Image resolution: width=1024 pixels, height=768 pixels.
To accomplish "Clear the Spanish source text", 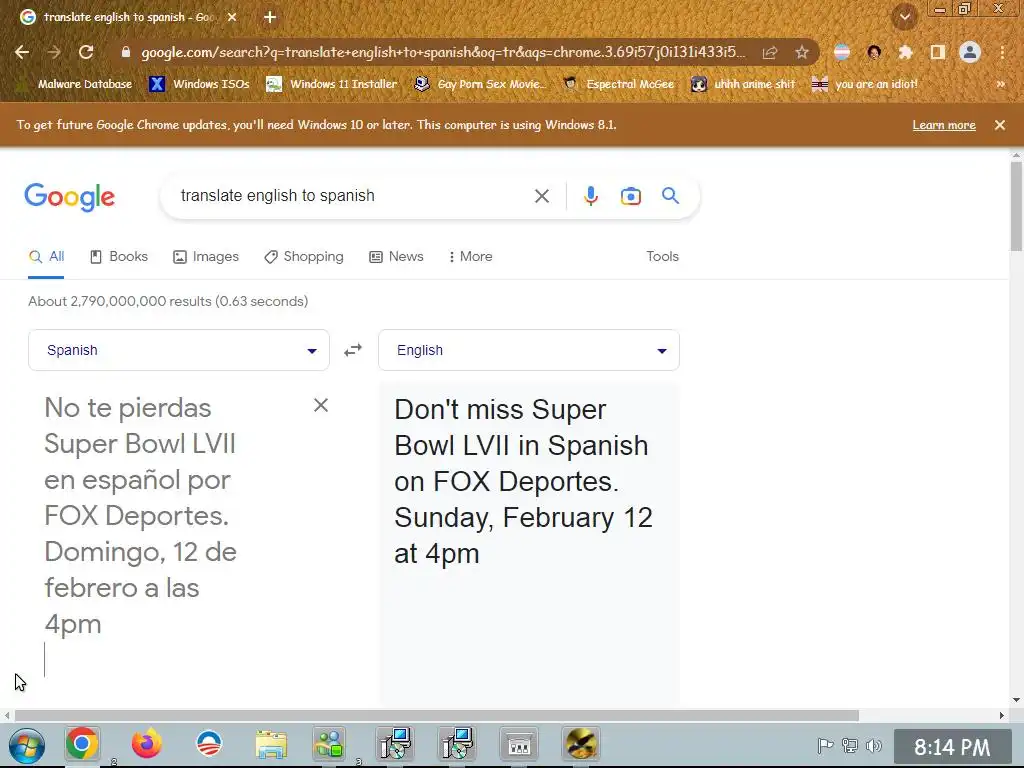I will point(321,406).
